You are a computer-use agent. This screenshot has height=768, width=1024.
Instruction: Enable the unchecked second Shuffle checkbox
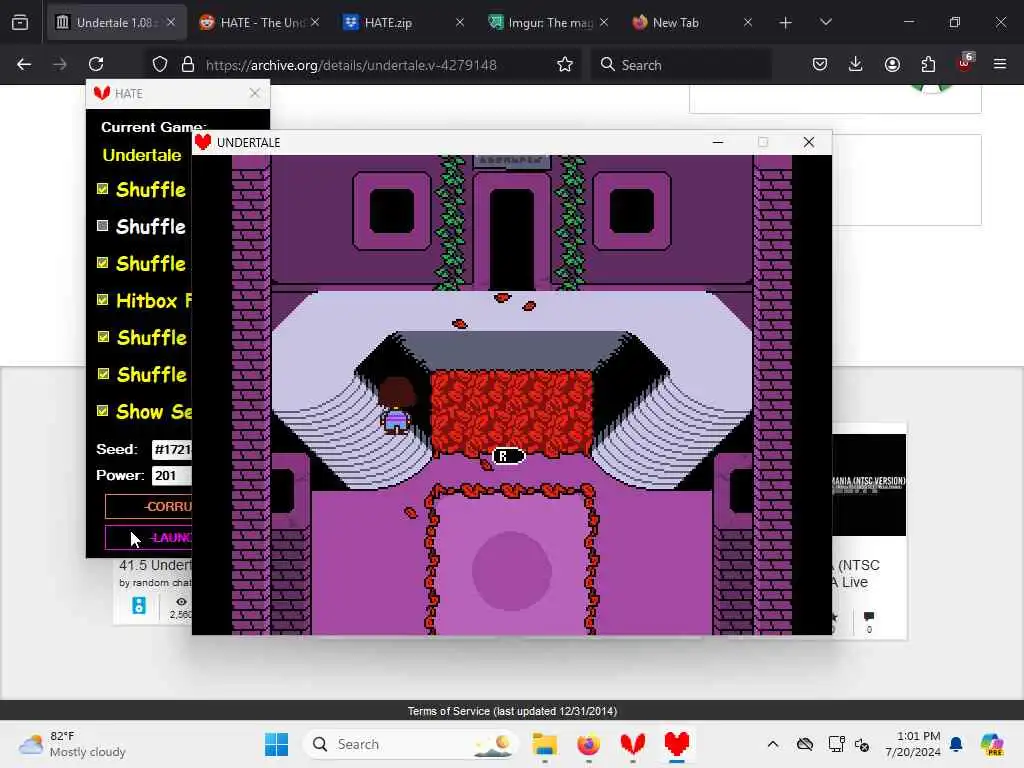coord(103,225)
